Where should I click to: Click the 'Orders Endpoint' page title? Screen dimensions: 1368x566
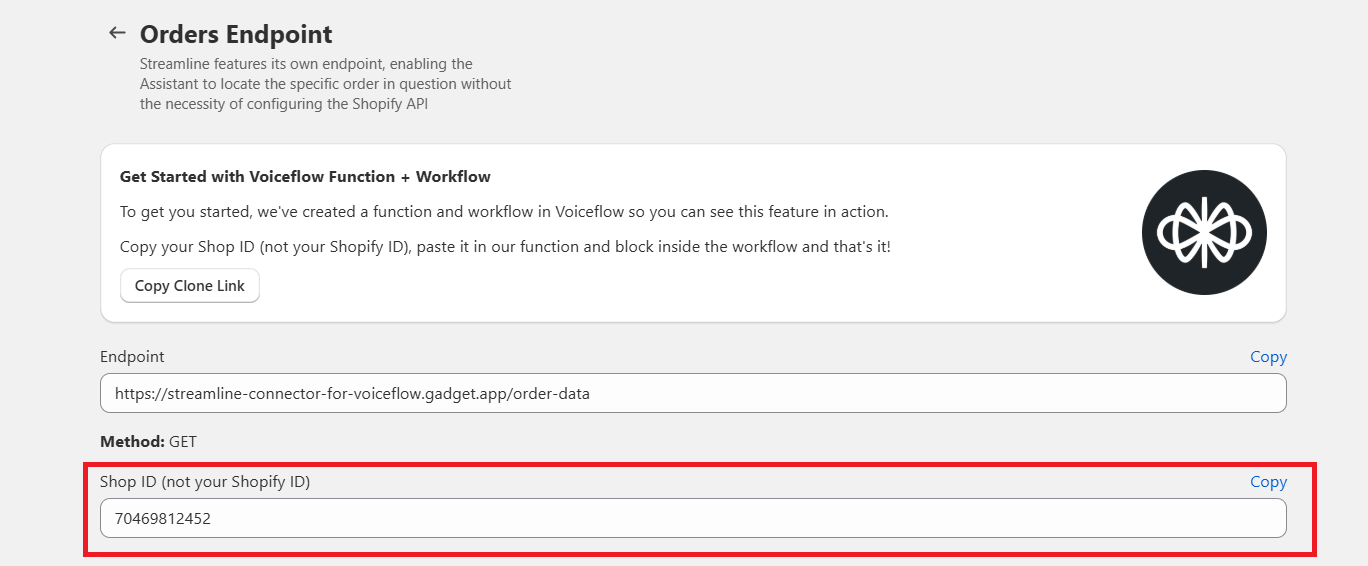pos(236,34)
